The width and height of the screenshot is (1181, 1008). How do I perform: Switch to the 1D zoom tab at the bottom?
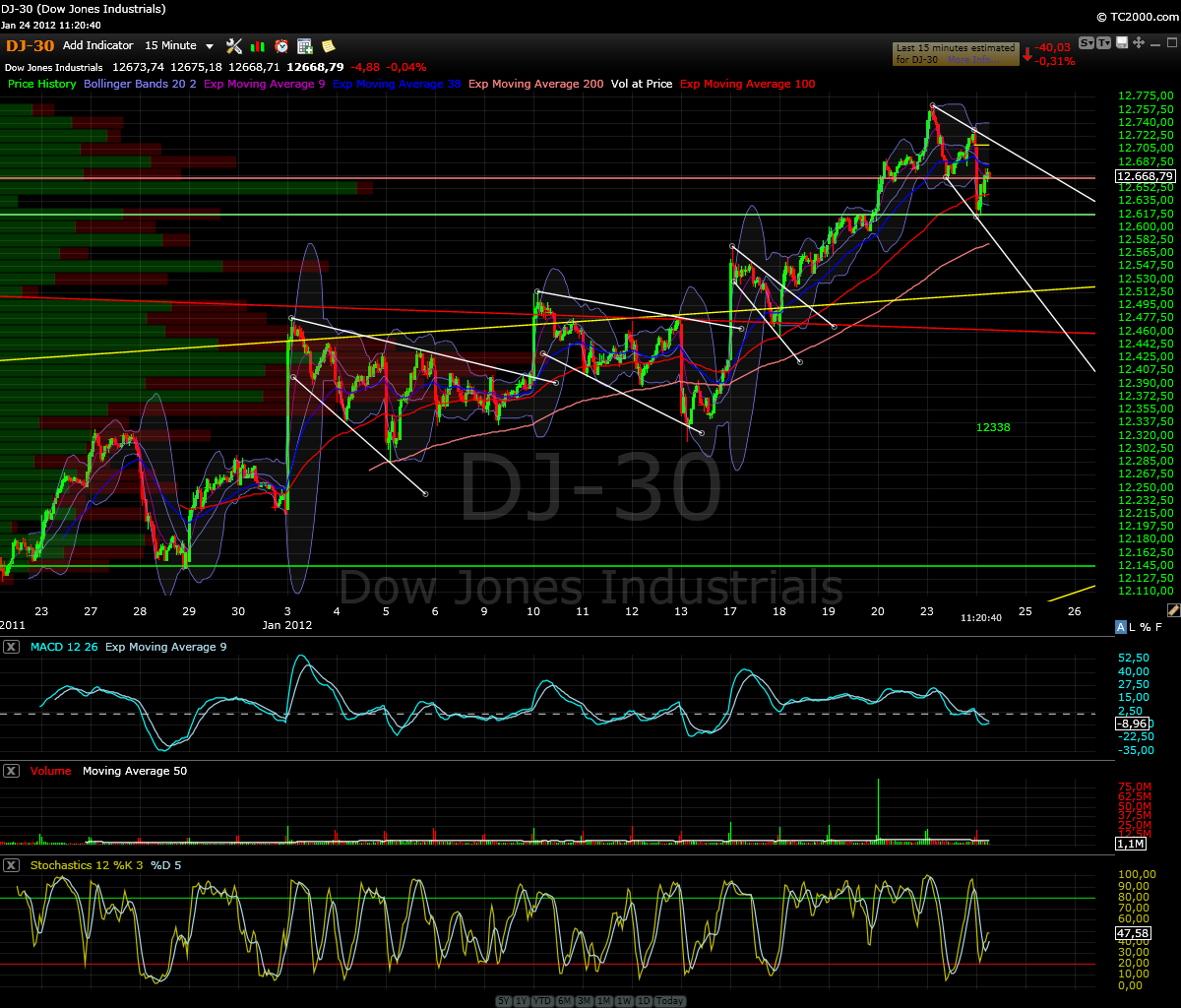[x=646, y=1000]
